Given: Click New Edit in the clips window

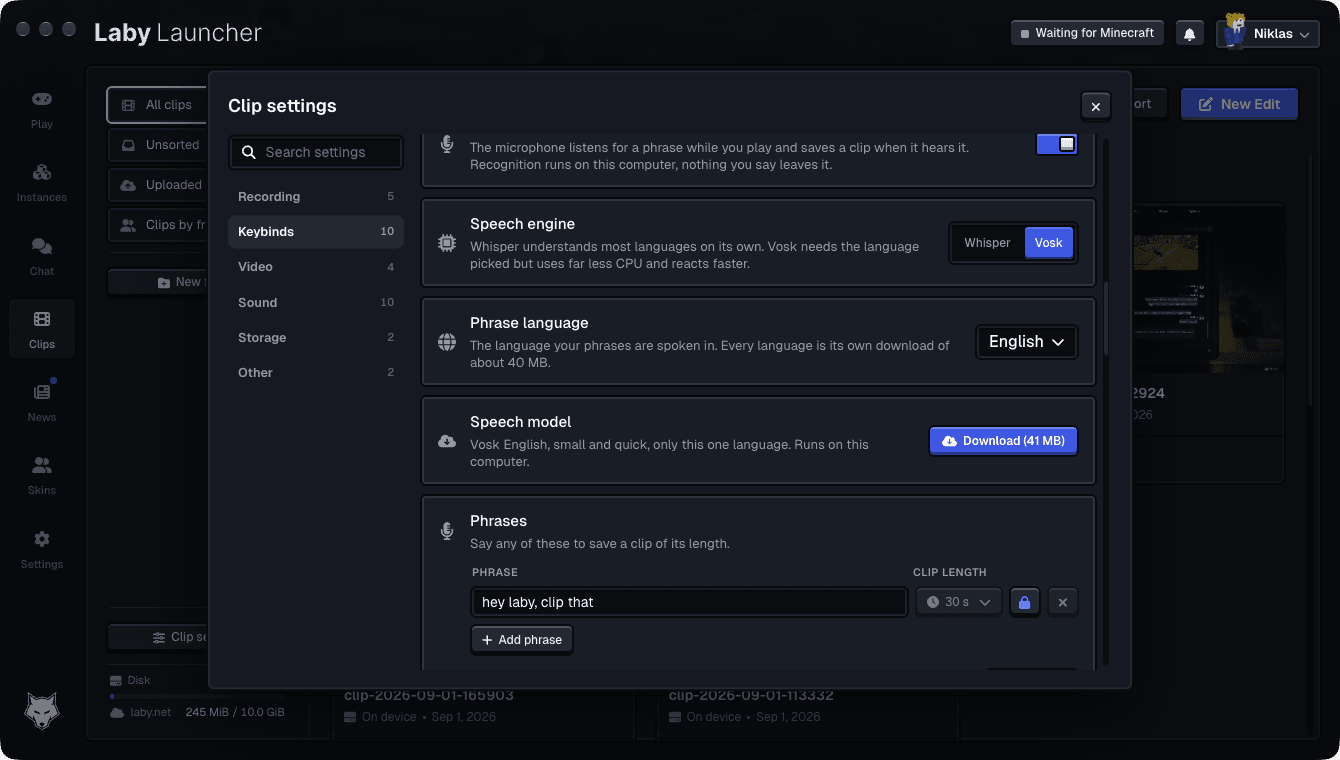Looking at the screenshot, I should [x=1239, y=104].
